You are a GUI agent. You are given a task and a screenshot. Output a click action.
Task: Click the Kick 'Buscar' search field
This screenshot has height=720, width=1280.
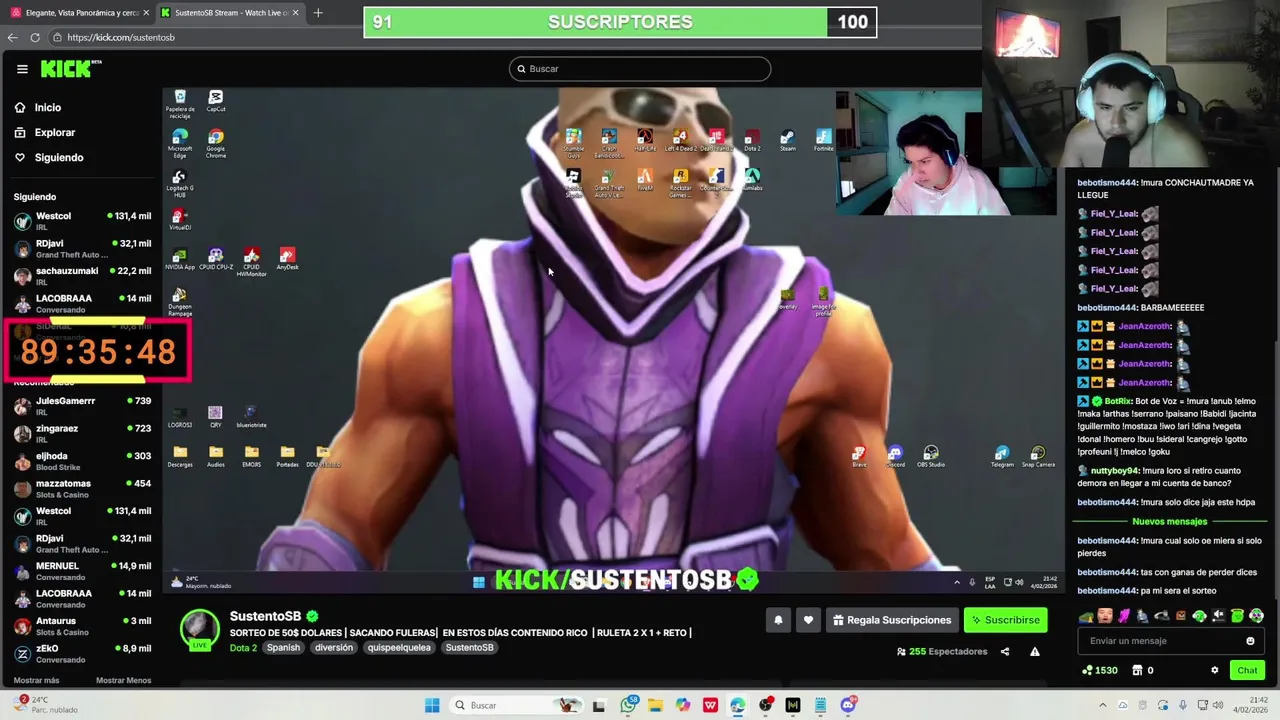(640, 69)
